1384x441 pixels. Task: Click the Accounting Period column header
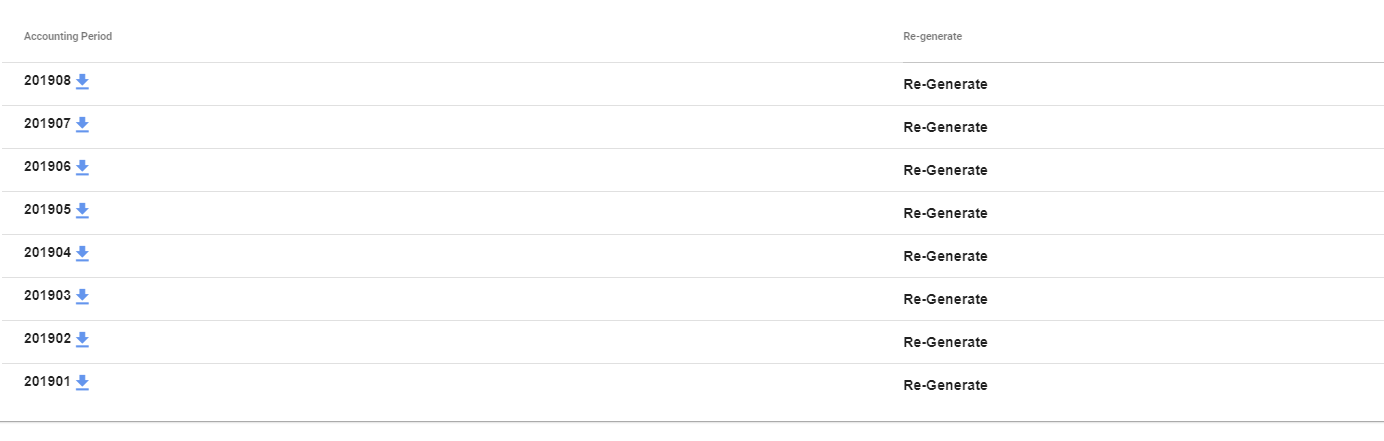coord(68,36)
